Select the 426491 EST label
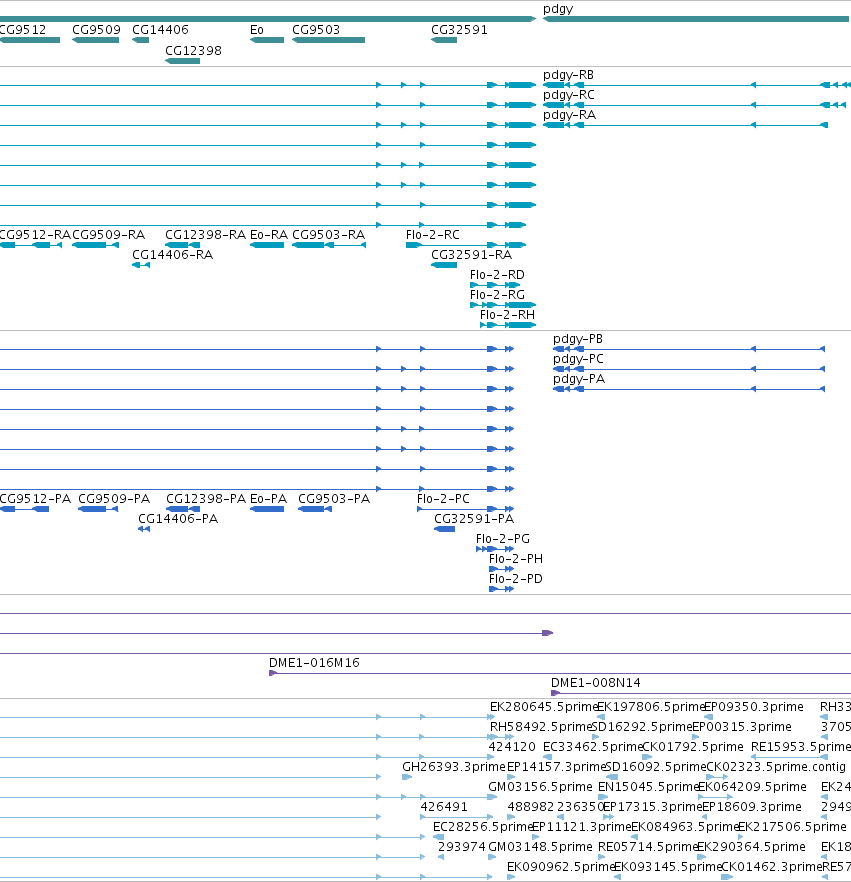This screenshot has height=882, width=851. [444, 807]
